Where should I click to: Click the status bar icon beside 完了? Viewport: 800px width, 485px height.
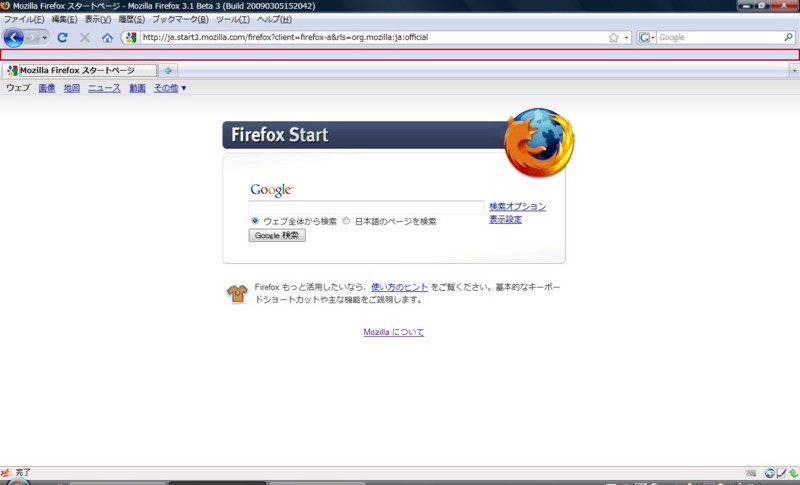pos(6,473)
